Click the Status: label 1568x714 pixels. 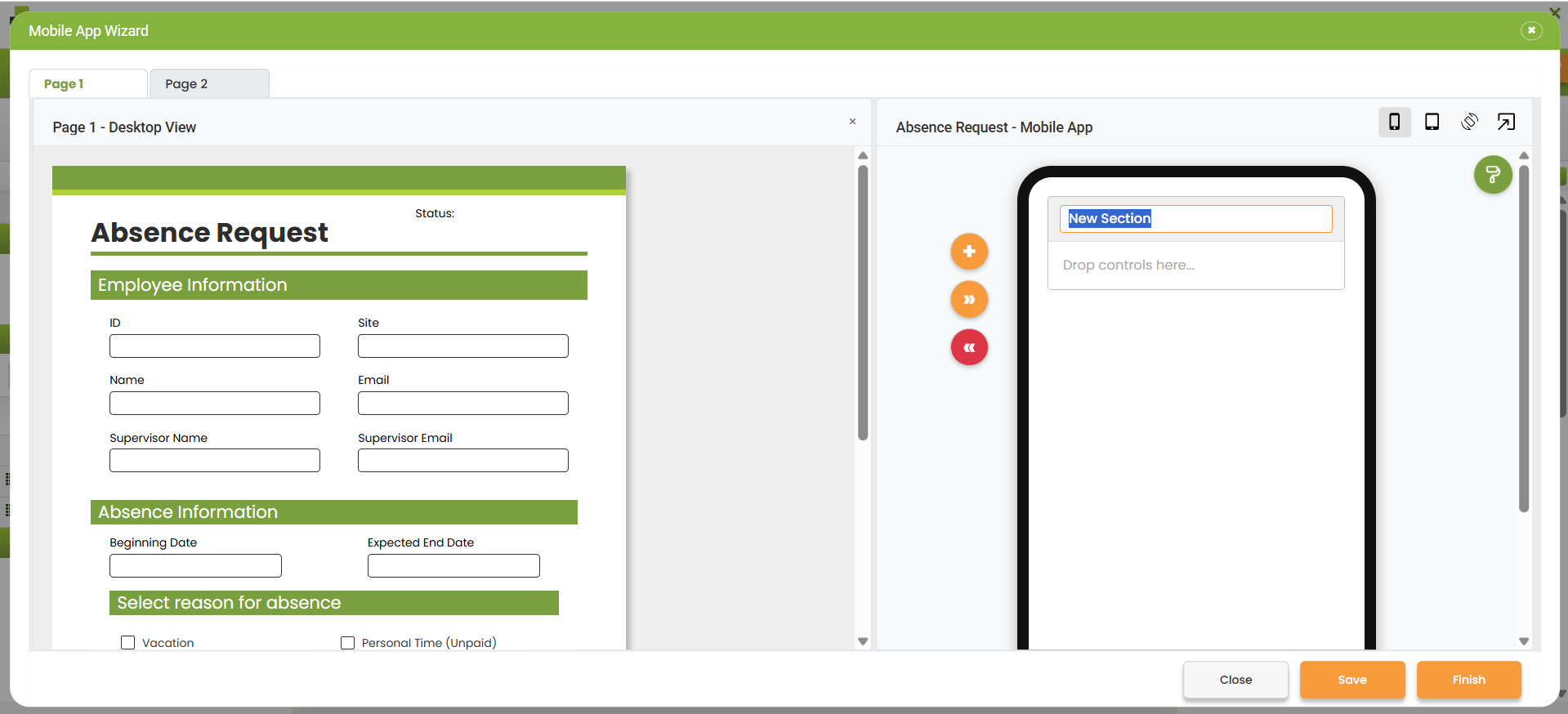coord(435,213)
